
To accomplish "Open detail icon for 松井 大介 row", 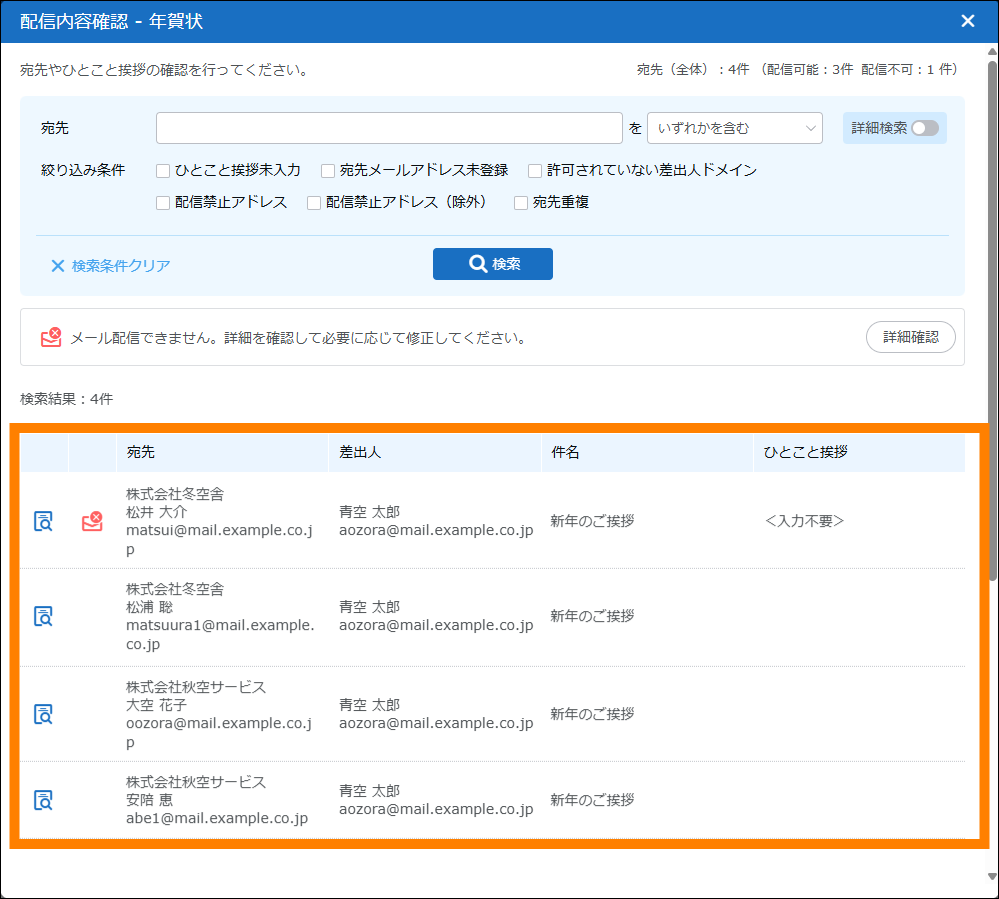I will pos(44,521).
